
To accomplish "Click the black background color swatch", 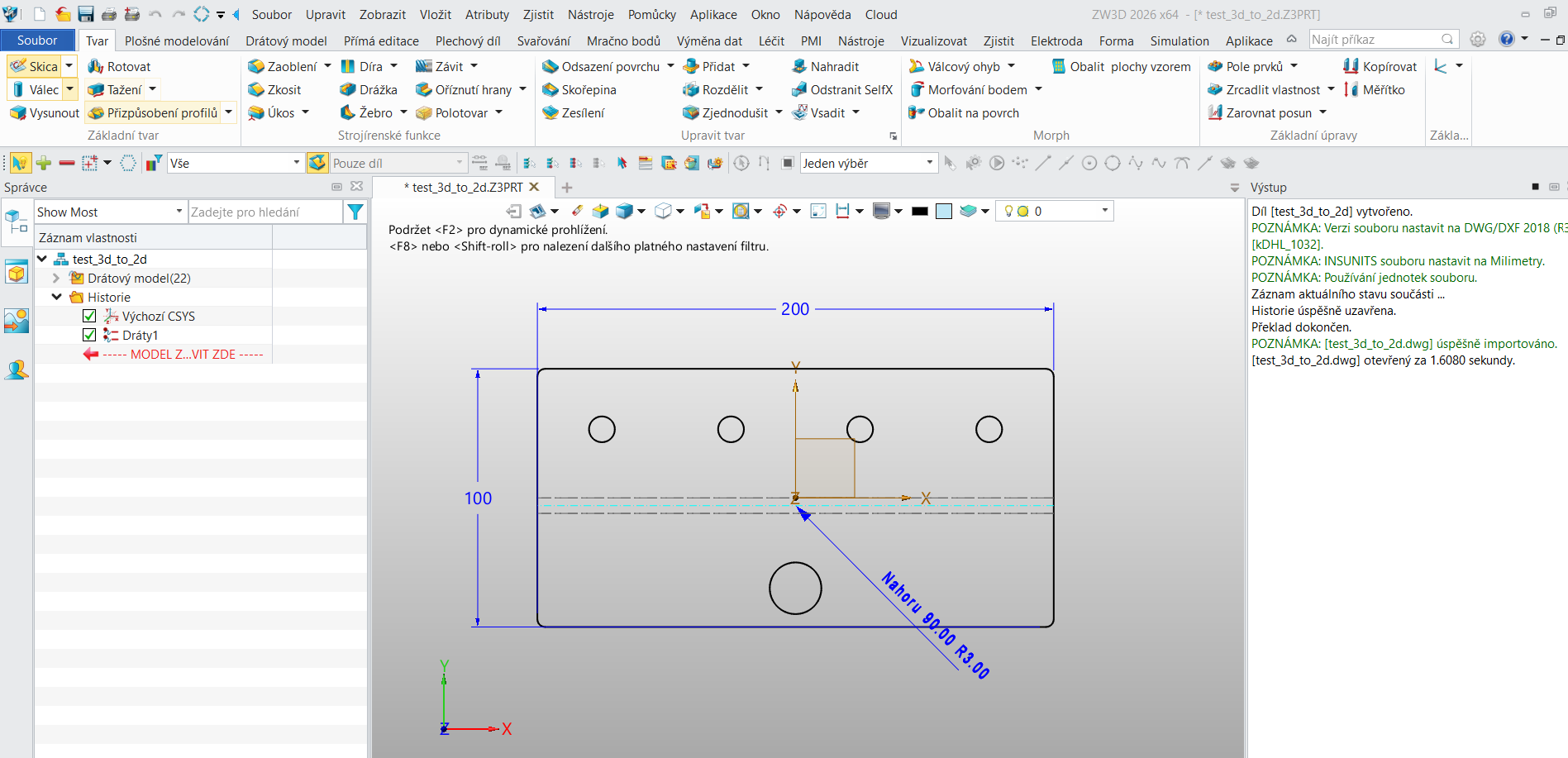I will pyautogui.click(x=920, y=211).
